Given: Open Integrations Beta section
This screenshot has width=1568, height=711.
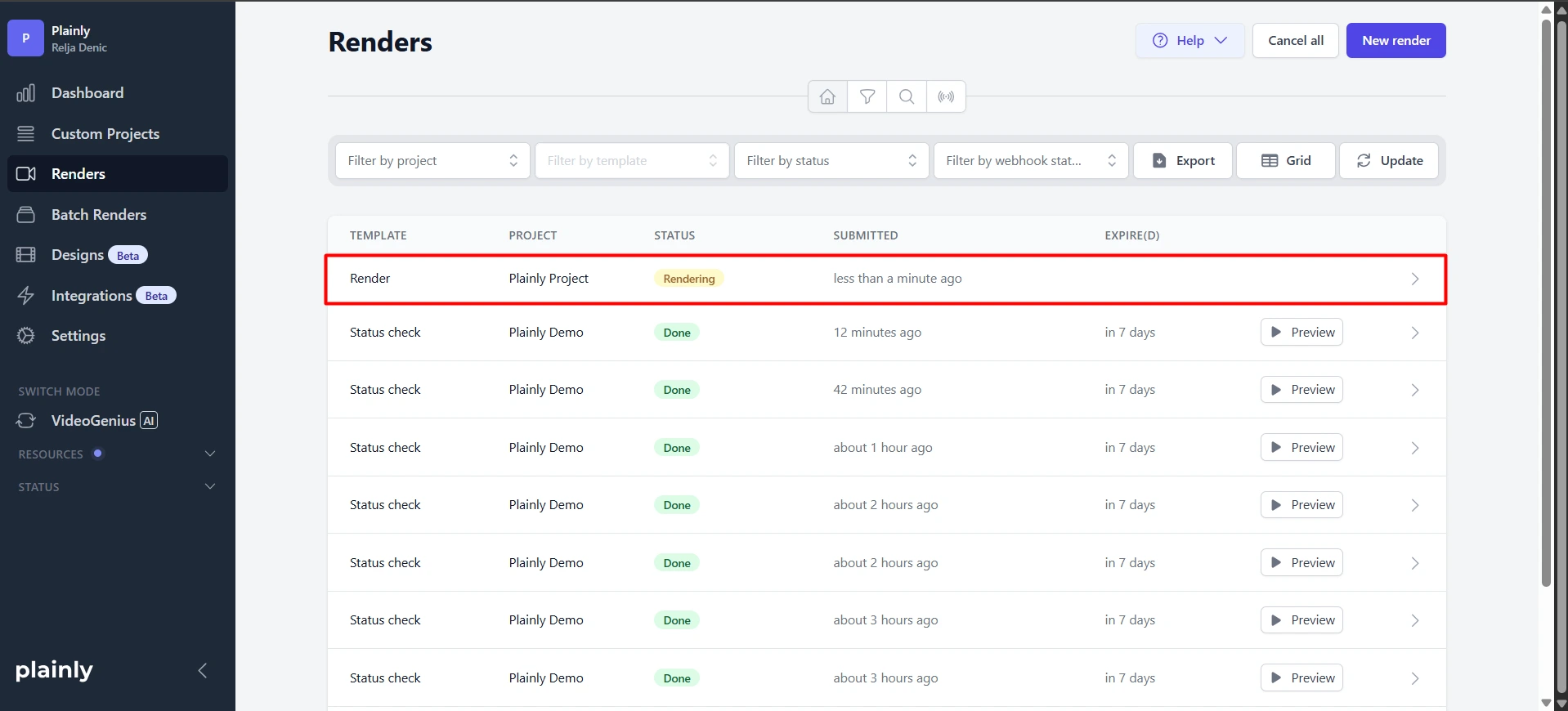Looking at the screenshot, I should coord(118,295).
